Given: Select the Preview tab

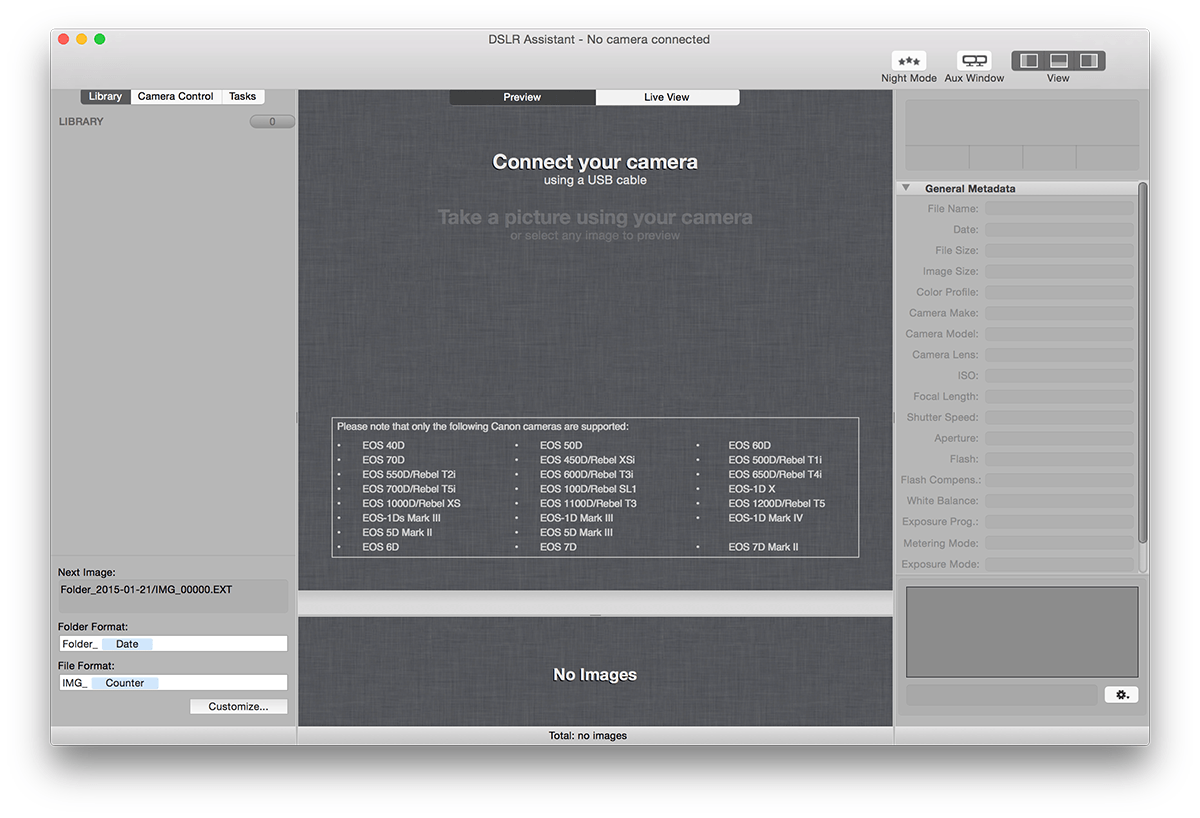Looking at the screenshot, I should (522, 97).
